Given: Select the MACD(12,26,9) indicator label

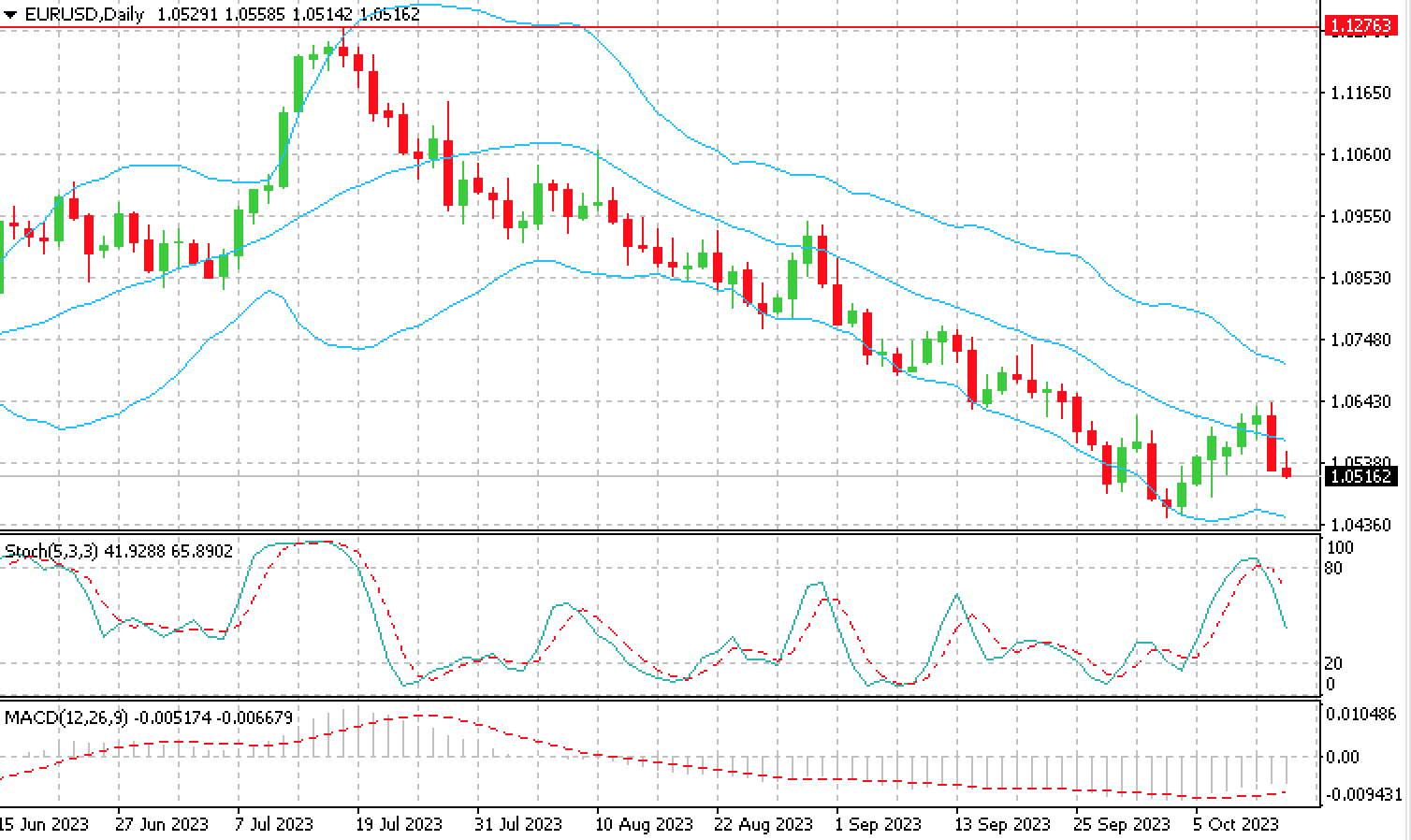Looking at the screenshot, I should 65,717.
